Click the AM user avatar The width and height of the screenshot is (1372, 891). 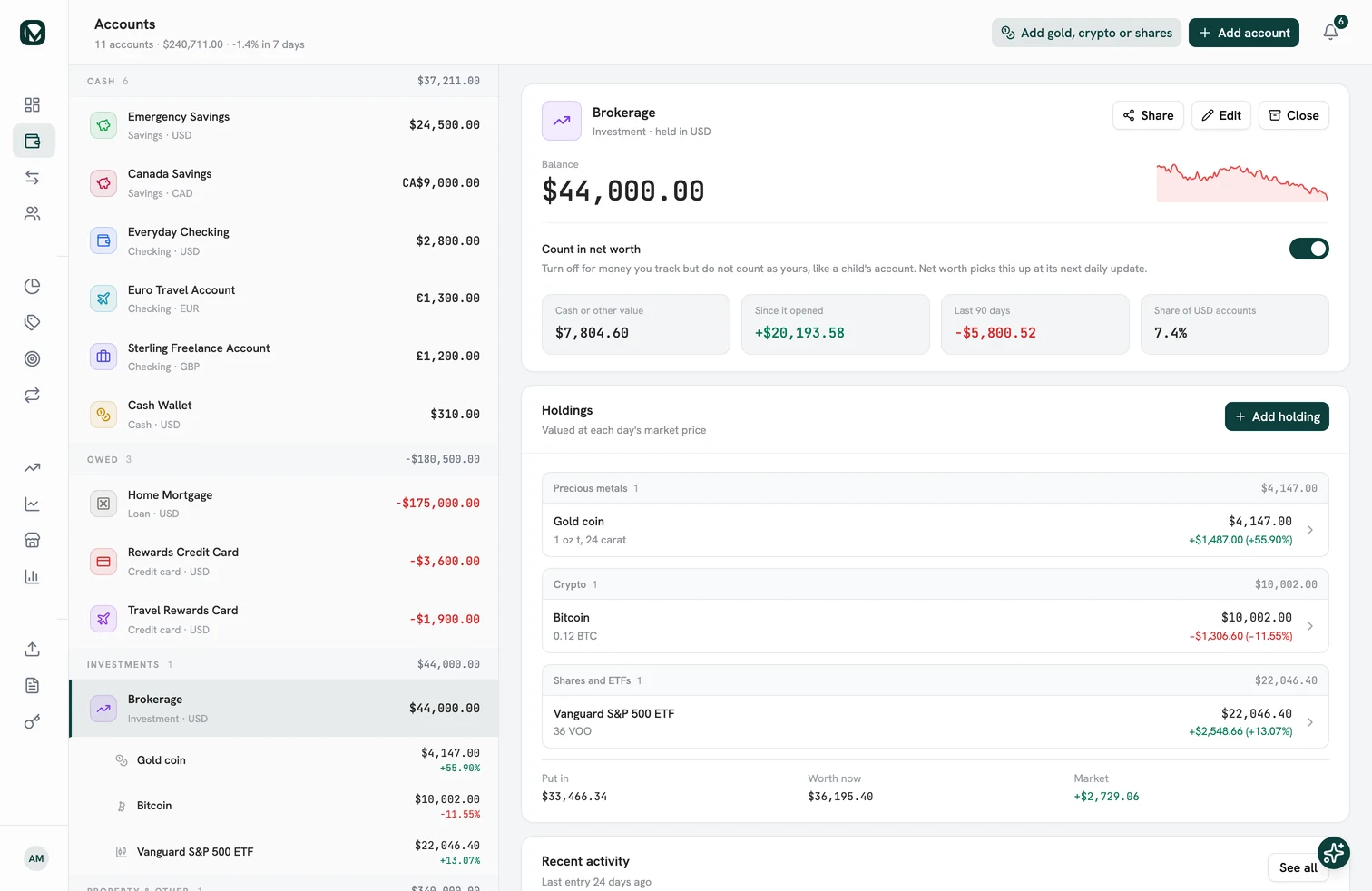point(36,858)
